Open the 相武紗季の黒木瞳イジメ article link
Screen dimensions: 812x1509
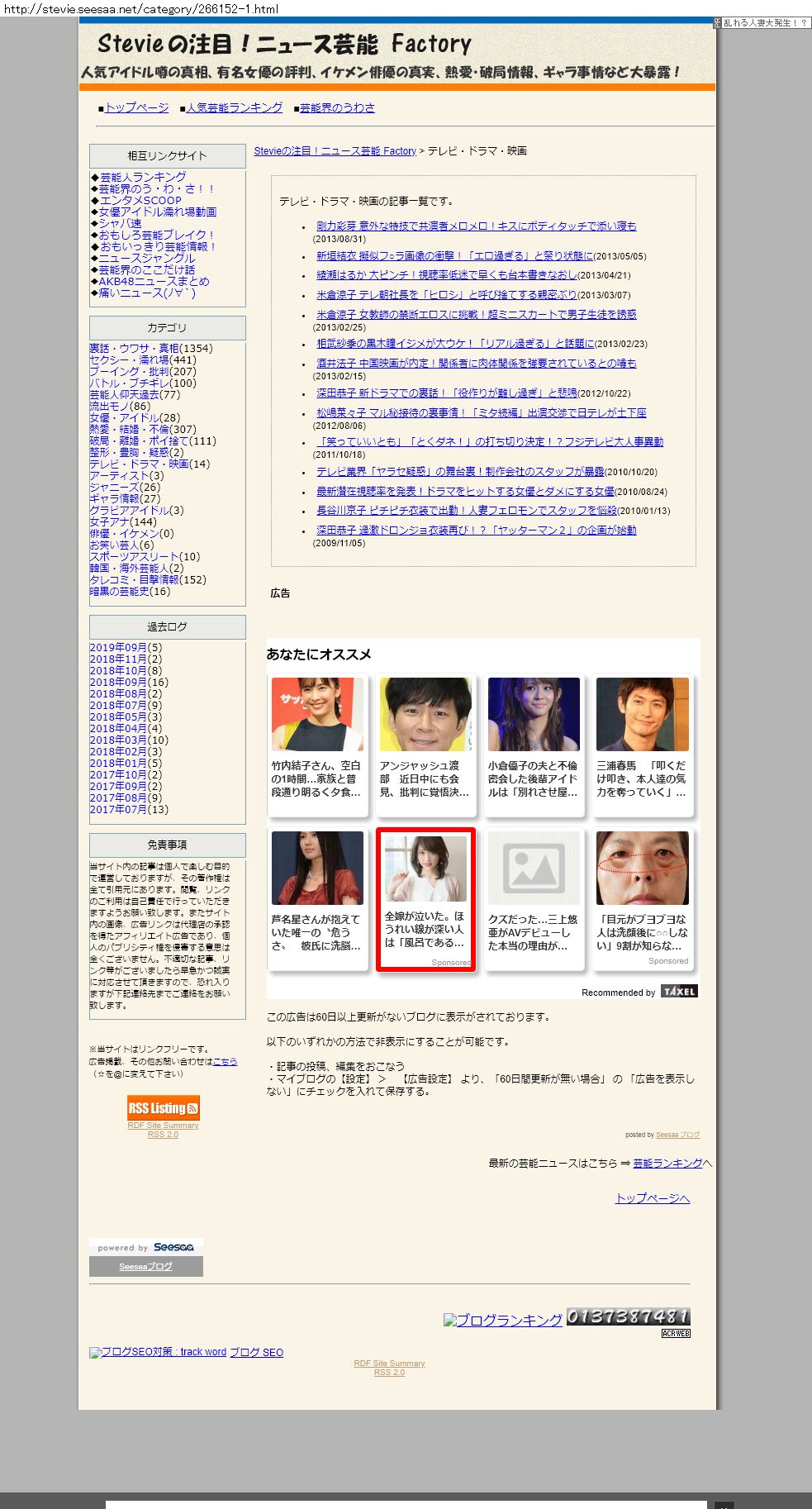[x=455, y=343]
